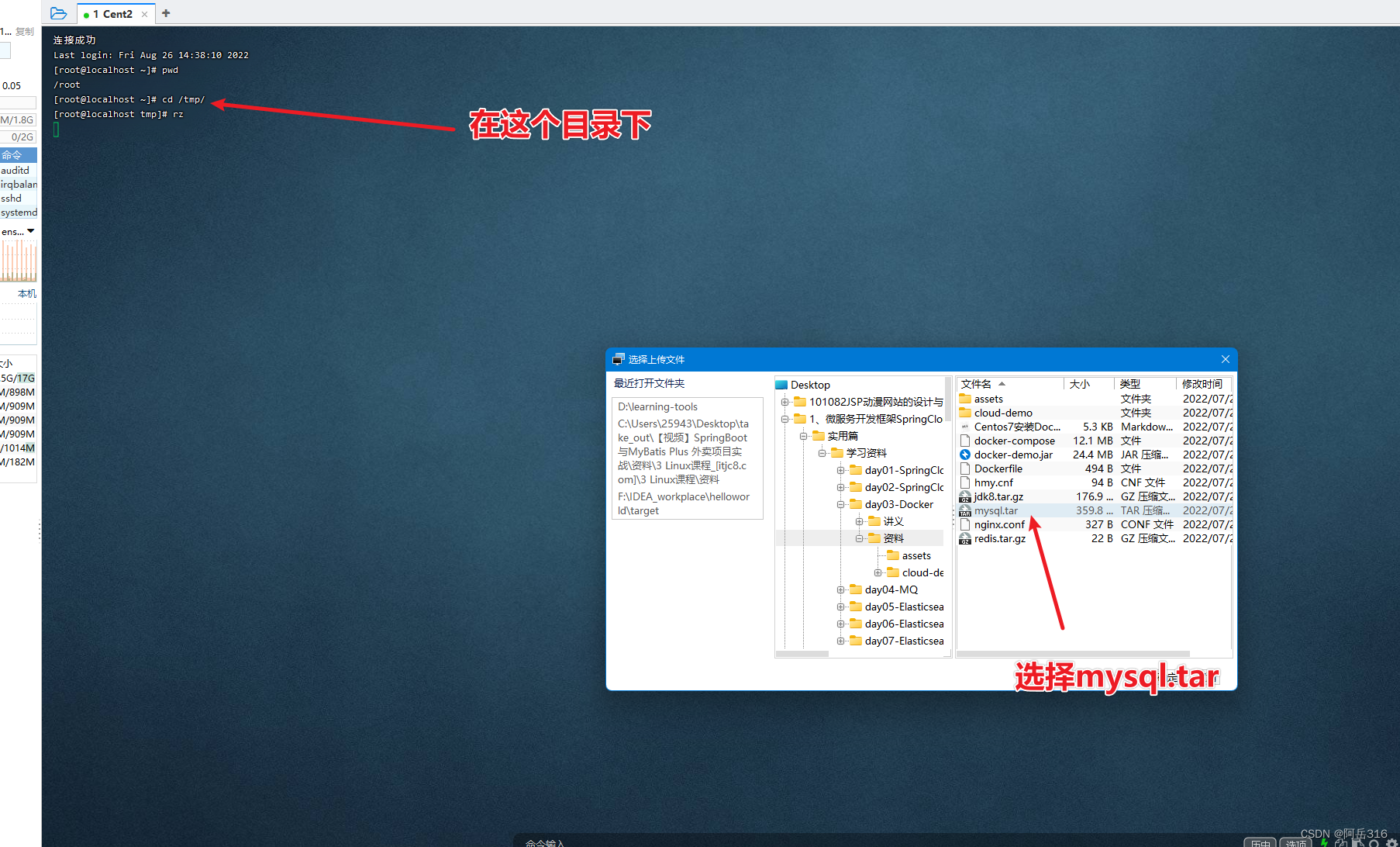
Task: Click the file list horizontal scrollbar
Action: tap(1074, 654)
